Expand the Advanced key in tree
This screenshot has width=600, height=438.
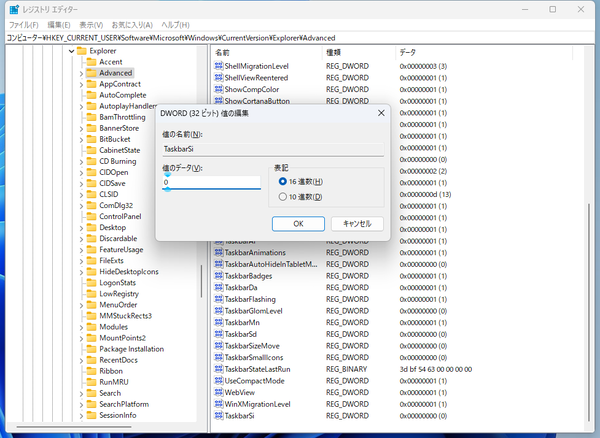[81, 73]
